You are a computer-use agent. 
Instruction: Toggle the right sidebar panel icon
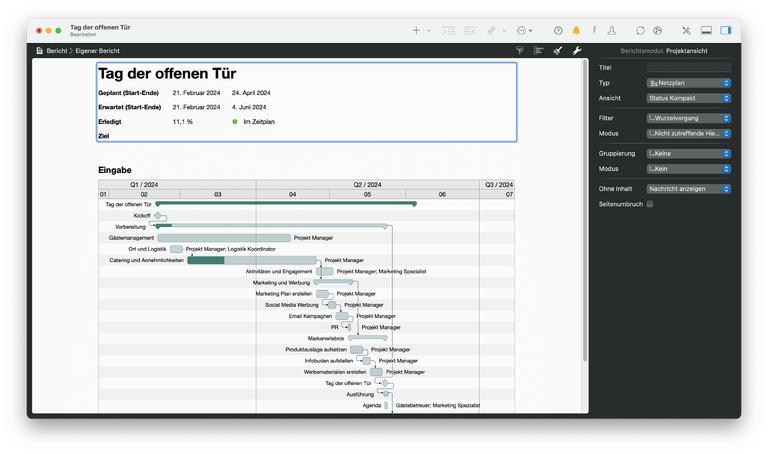tap(726, 31)
